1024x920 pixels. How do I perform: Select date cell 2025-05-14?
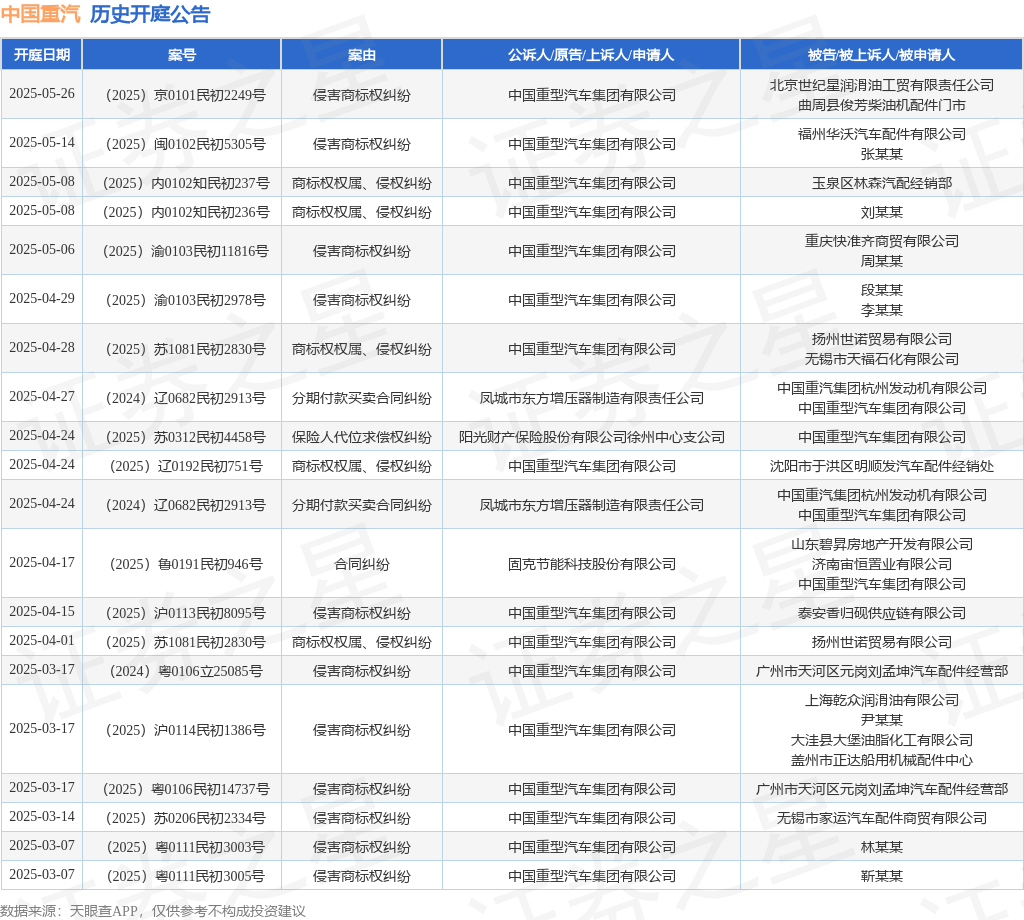pos(42,142)
